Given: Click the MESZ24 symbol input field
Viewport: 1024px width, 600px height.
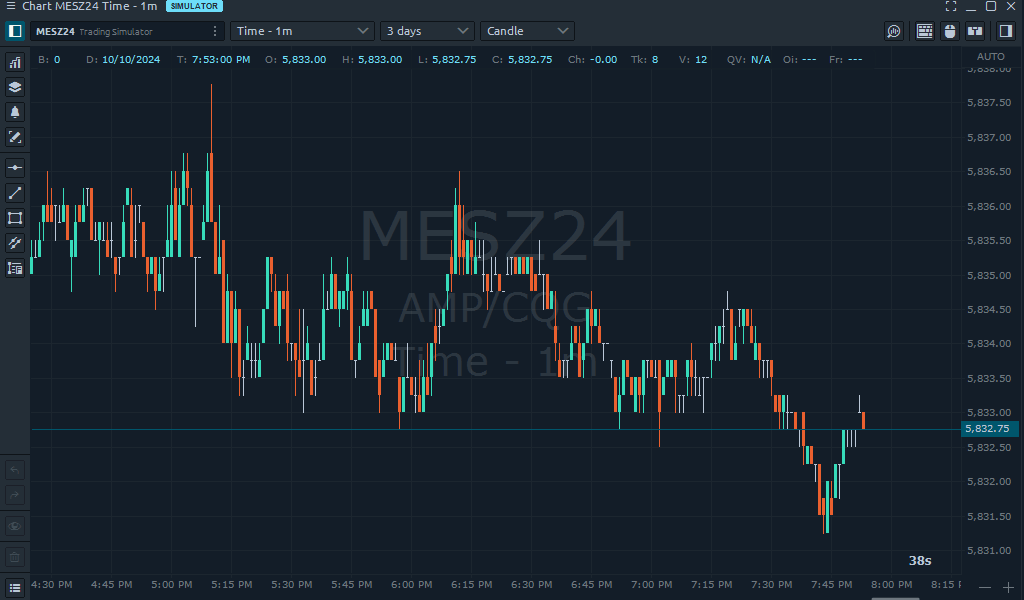Looking at the screenshot, I should point(120,31).
